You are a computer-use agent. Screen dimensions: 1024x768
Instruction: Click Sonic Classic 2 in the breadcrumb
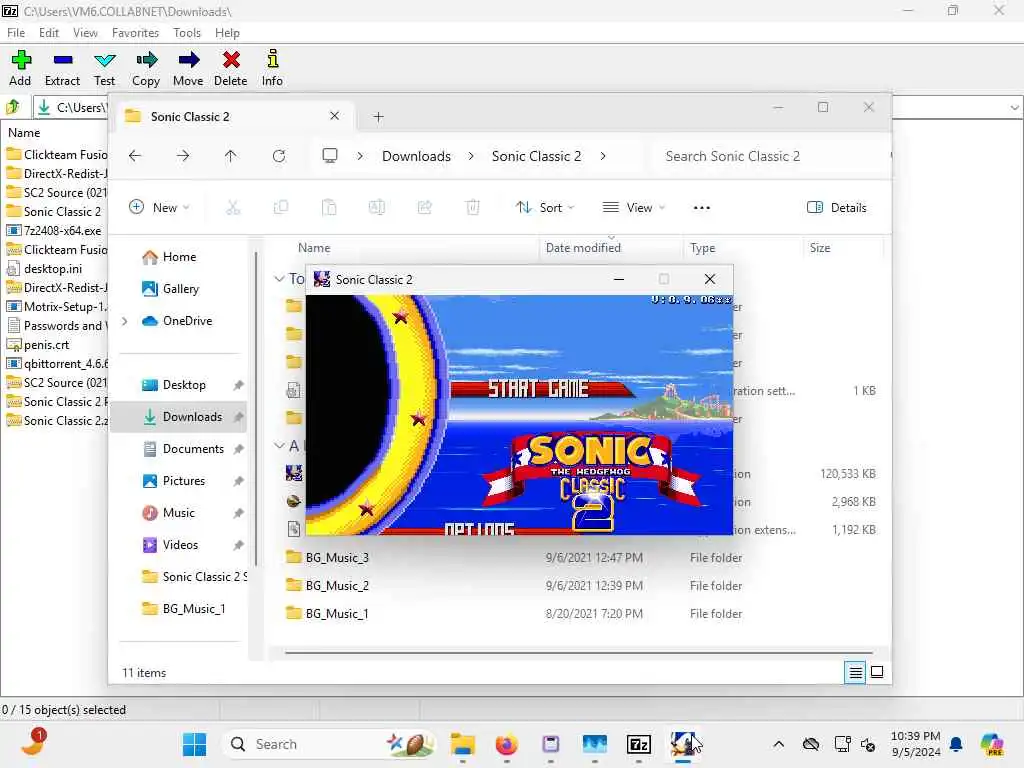click(536, 156)
